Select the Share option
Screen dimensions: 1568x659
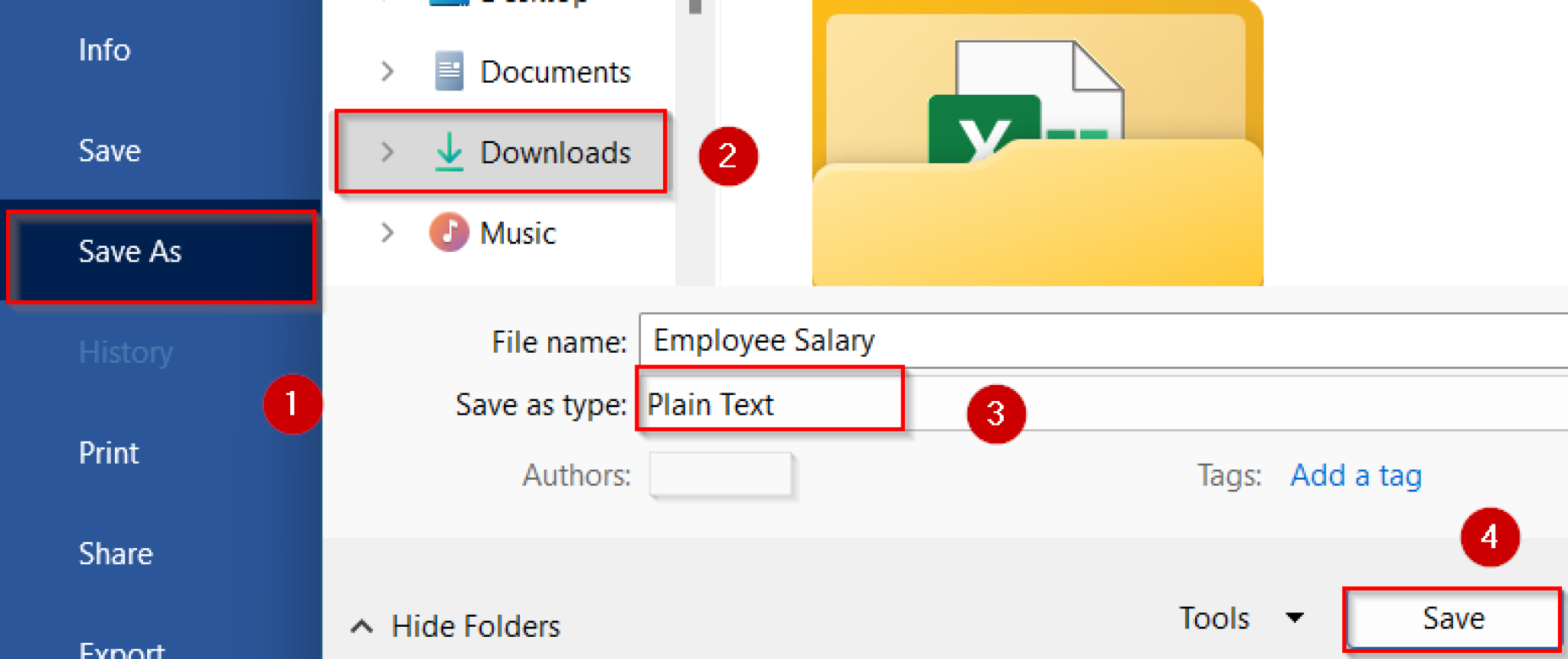(116, 553)
